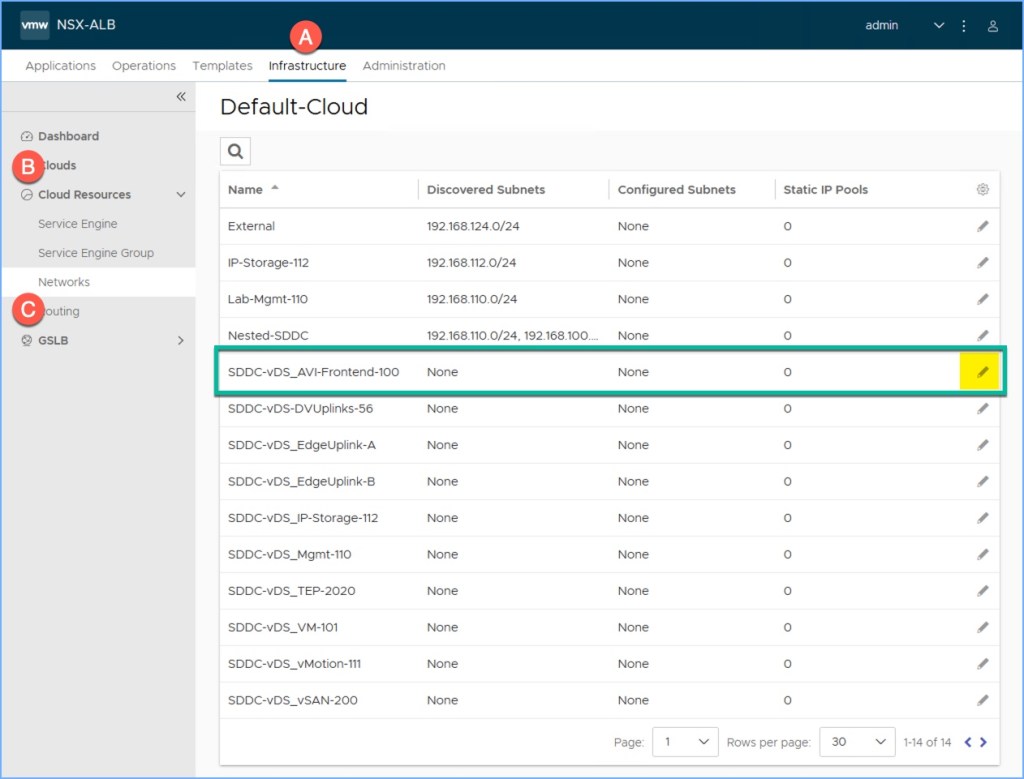Open Service Engine Group in sidebar

tap(96, 253)
